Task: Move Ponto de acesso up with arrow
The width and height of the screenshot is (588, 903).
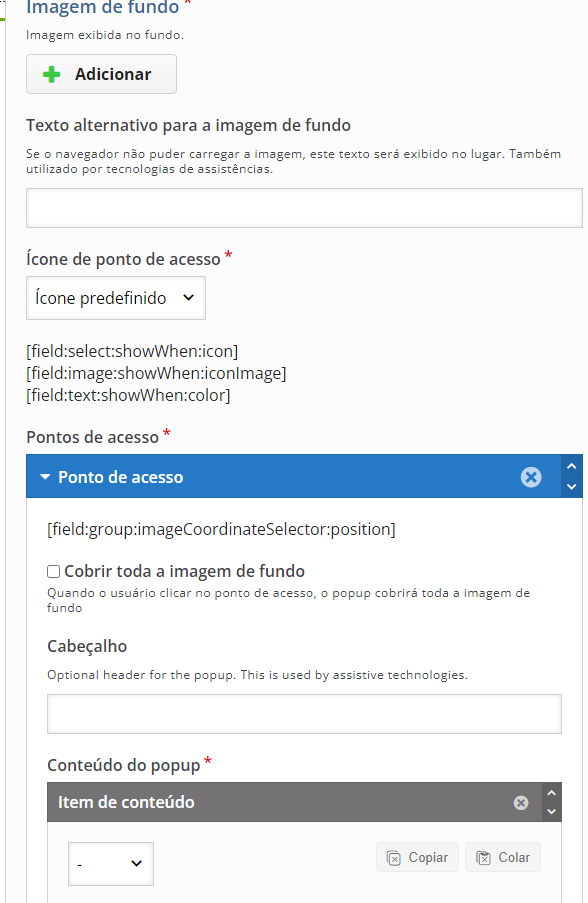Action: coord(571,466)
